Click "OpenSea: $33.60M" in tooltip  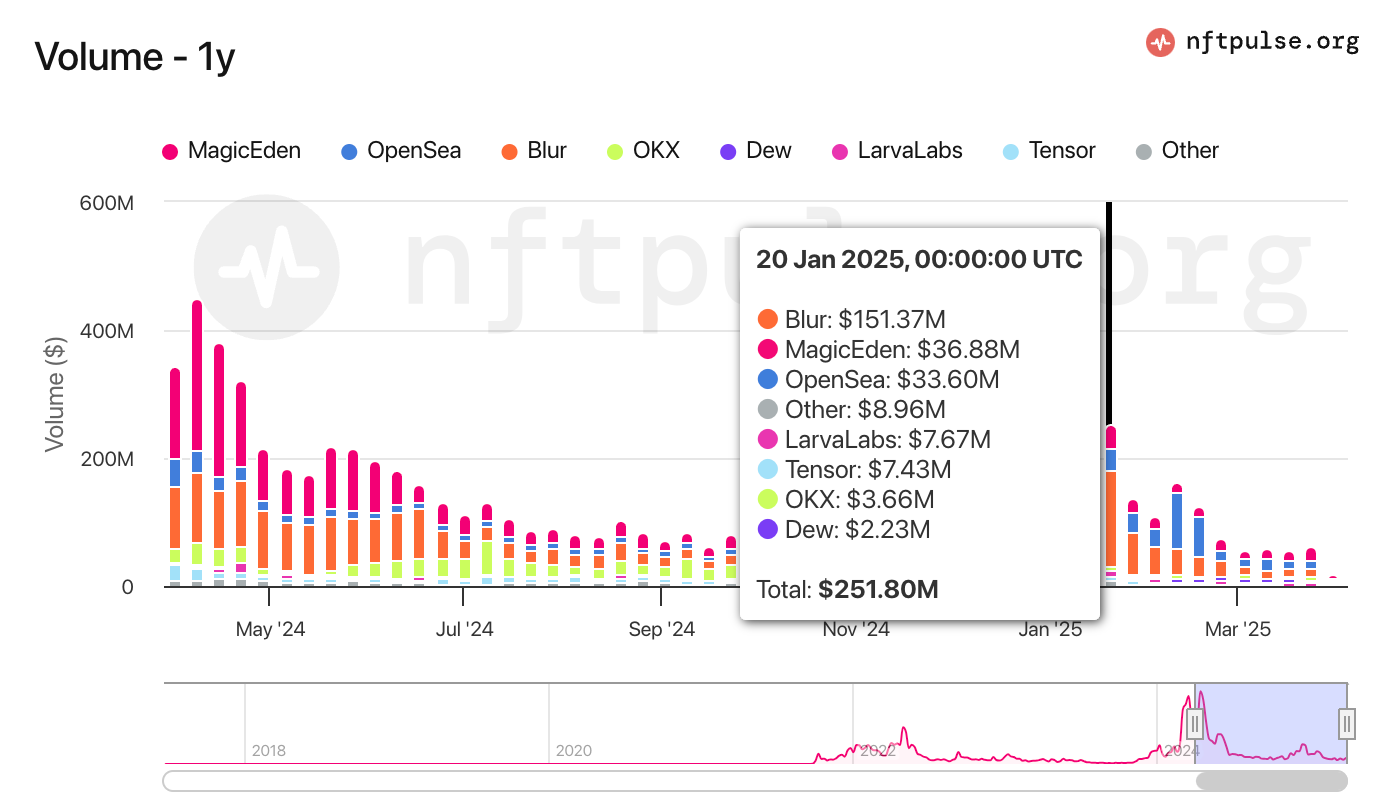[878, 380]
